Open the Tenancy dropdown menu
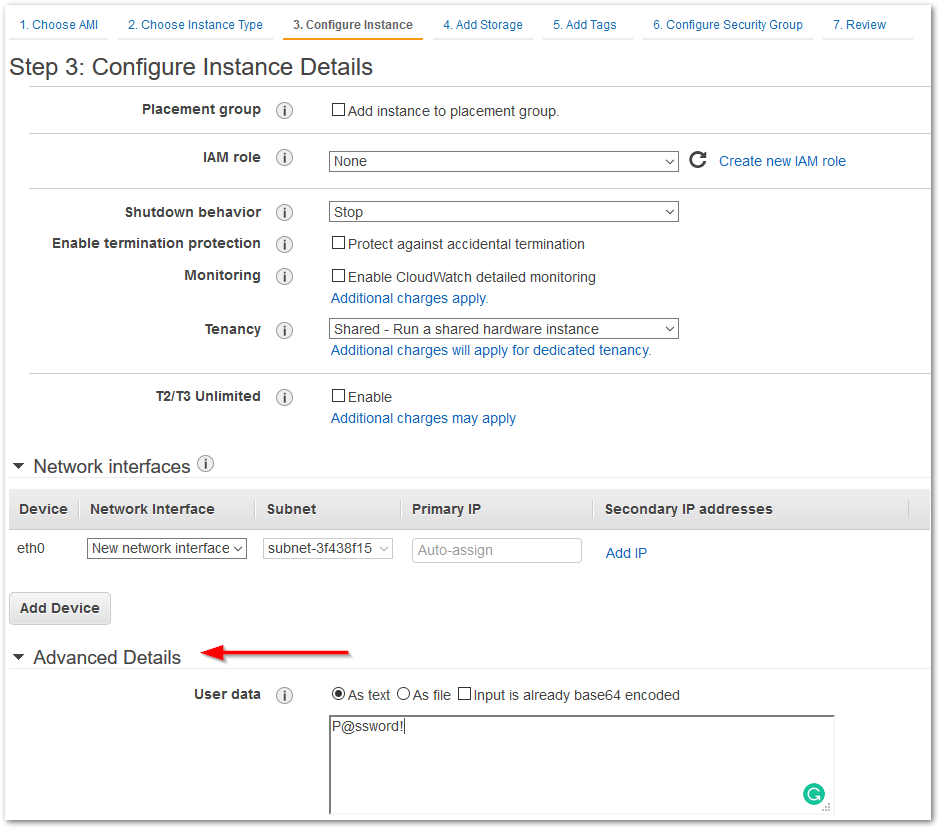 503,329
